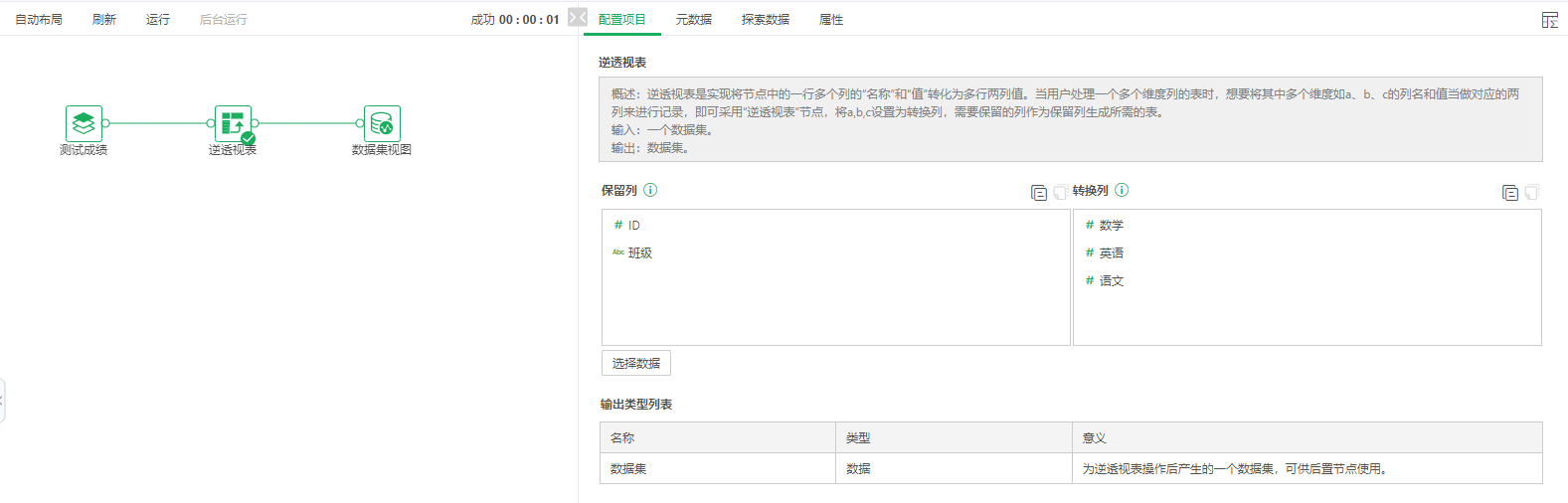Click copy icon above 保留列 list
The image size is (1568, 503).
click(1039, 193)
